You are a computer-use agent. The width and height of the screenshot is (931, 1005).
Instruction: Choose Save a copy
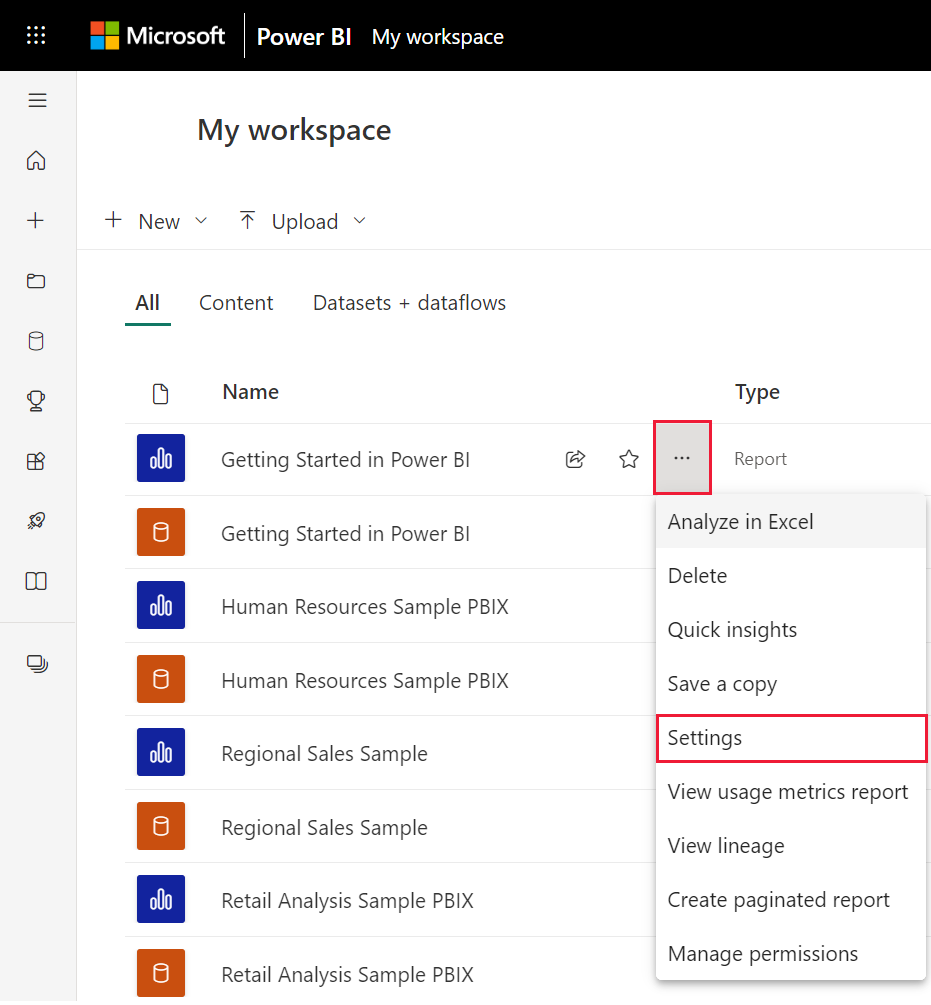[x=791, y=684]
